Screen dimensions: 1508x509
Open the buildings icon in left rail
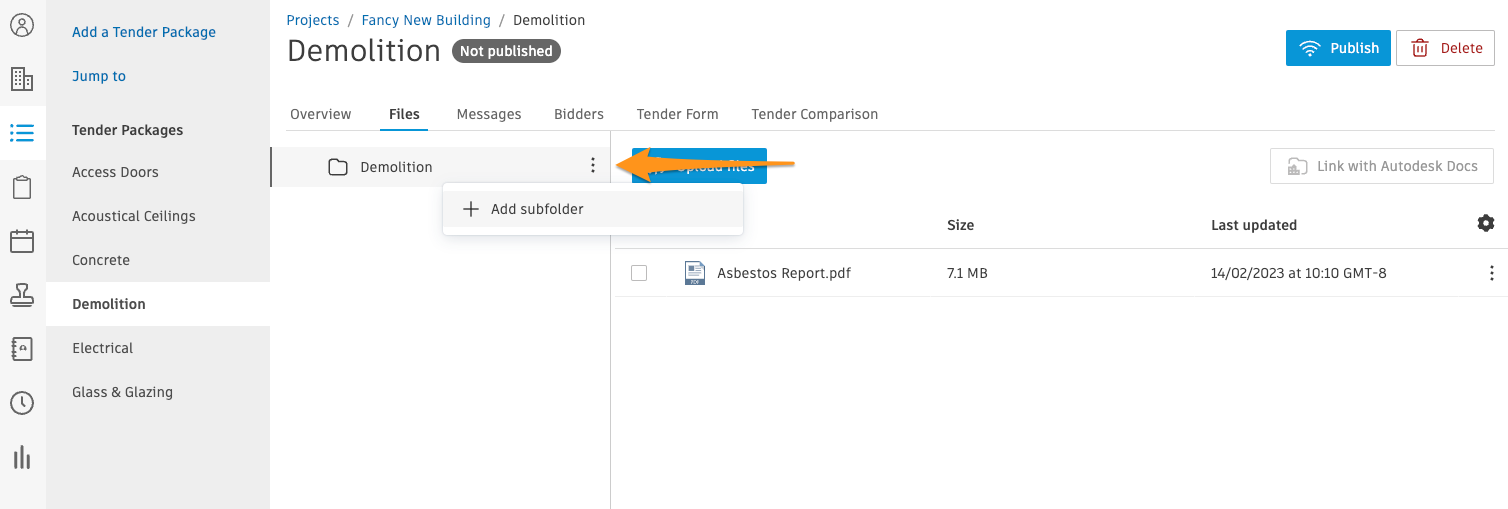pos(22,79)
